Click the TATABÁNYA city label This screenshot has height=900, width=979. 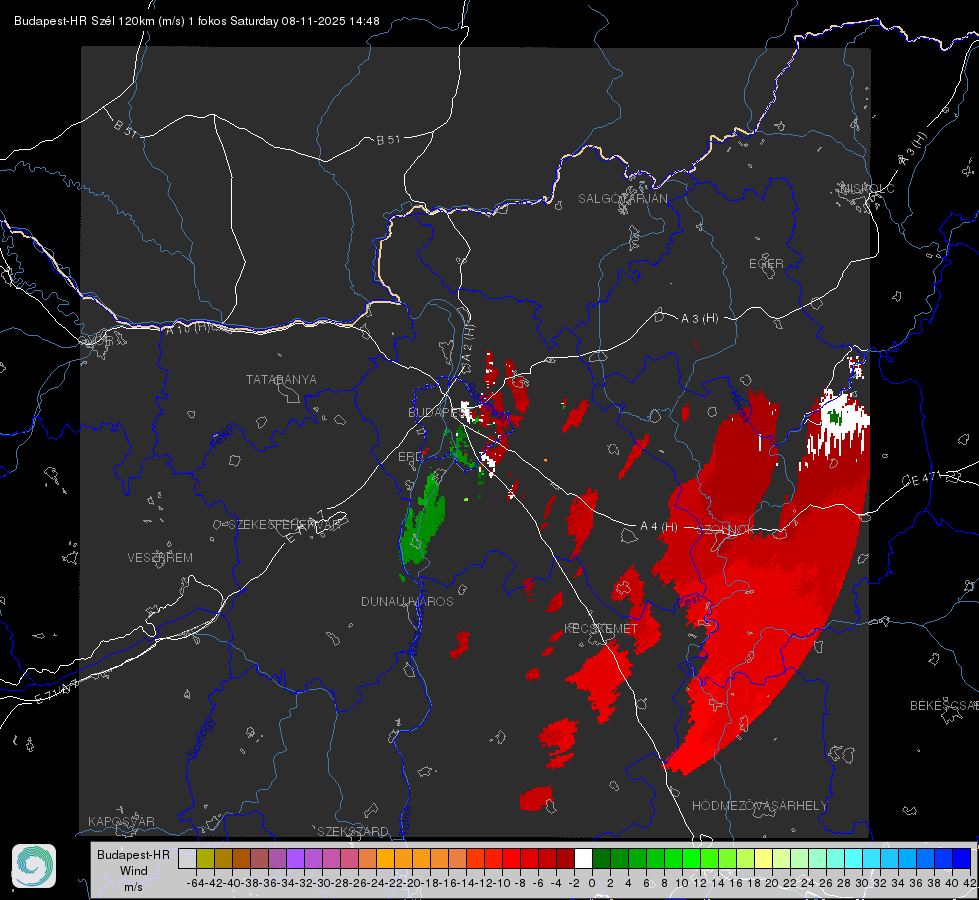point(281,380)
